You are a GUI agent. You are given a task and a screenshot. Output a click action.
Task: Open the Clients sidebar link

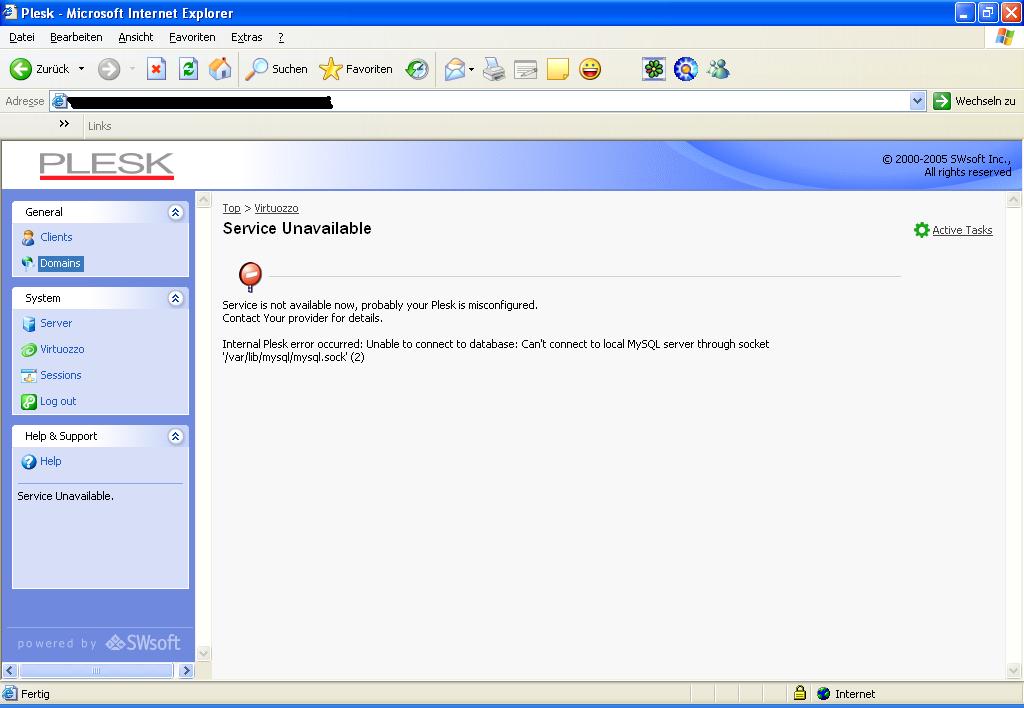(56, 237)
